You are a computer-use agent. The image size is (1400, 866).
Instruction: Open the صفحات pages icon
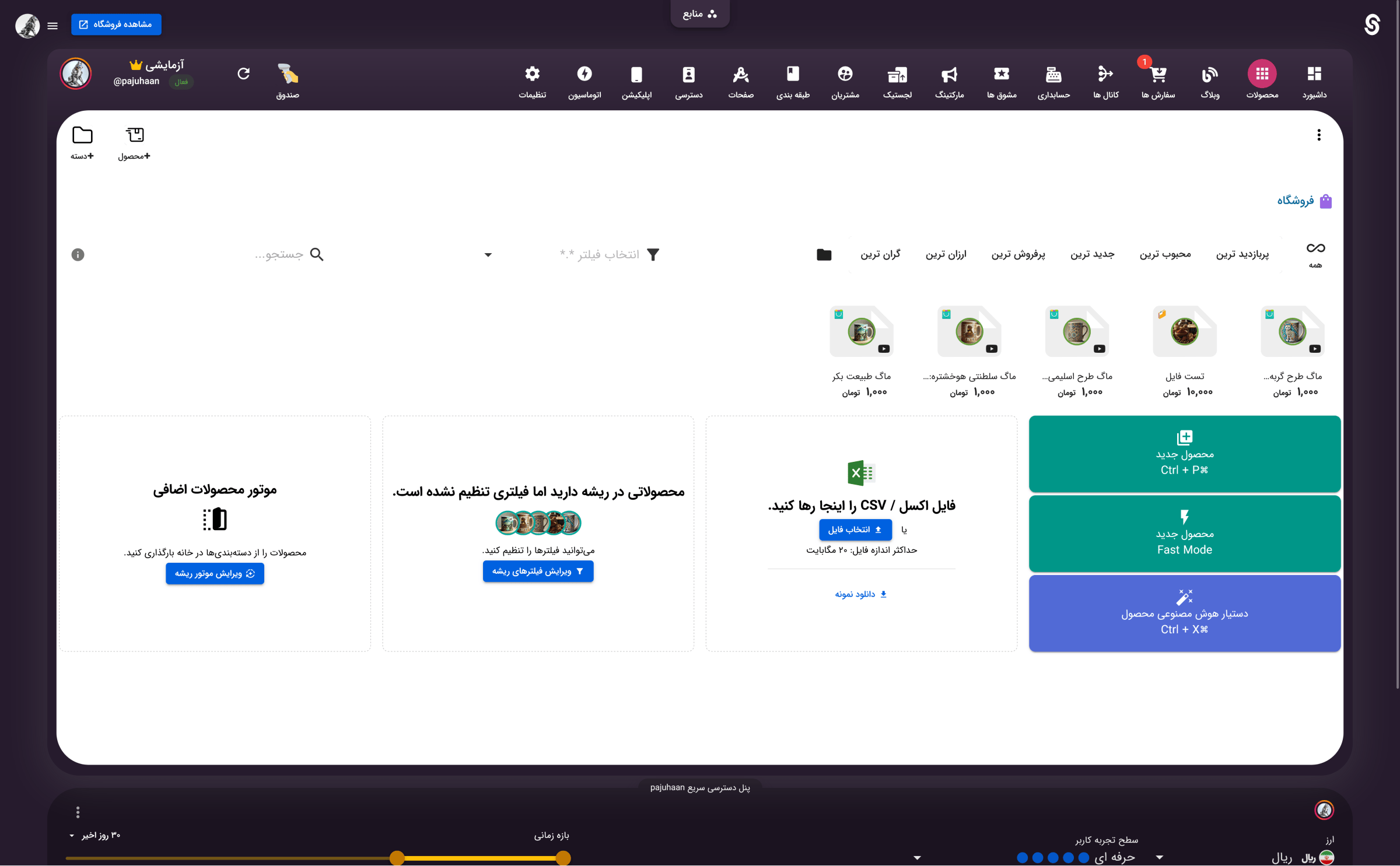coord(741,80)
